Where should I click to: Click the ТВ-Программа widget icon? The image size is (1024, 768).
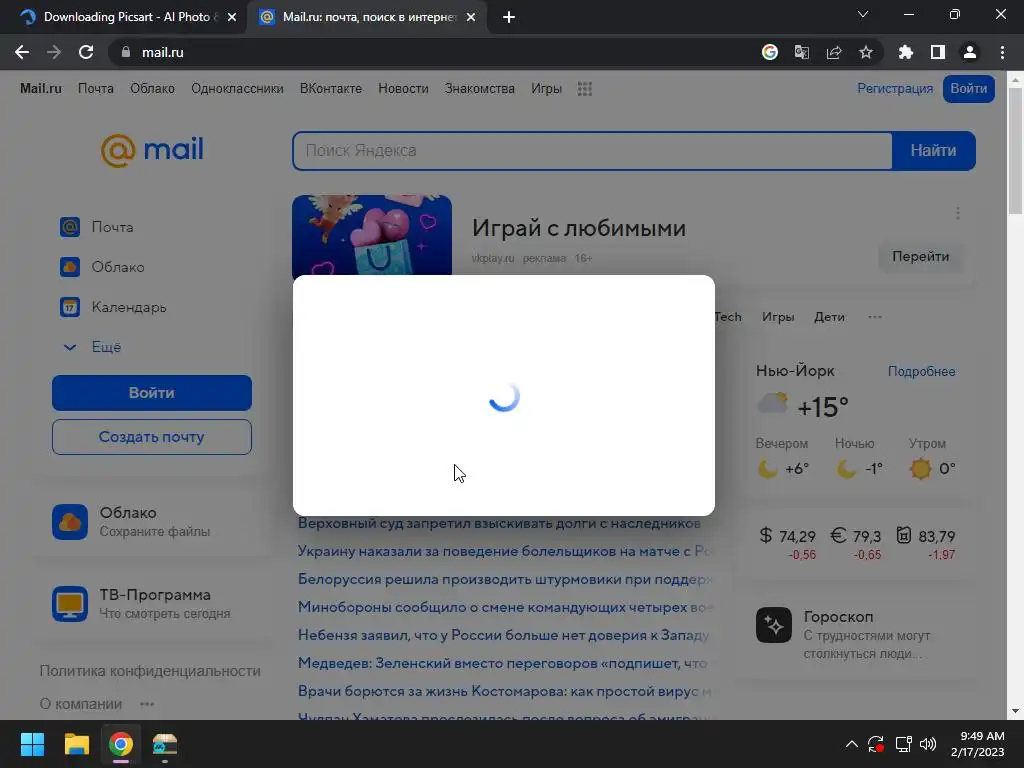tap(70, 604)
